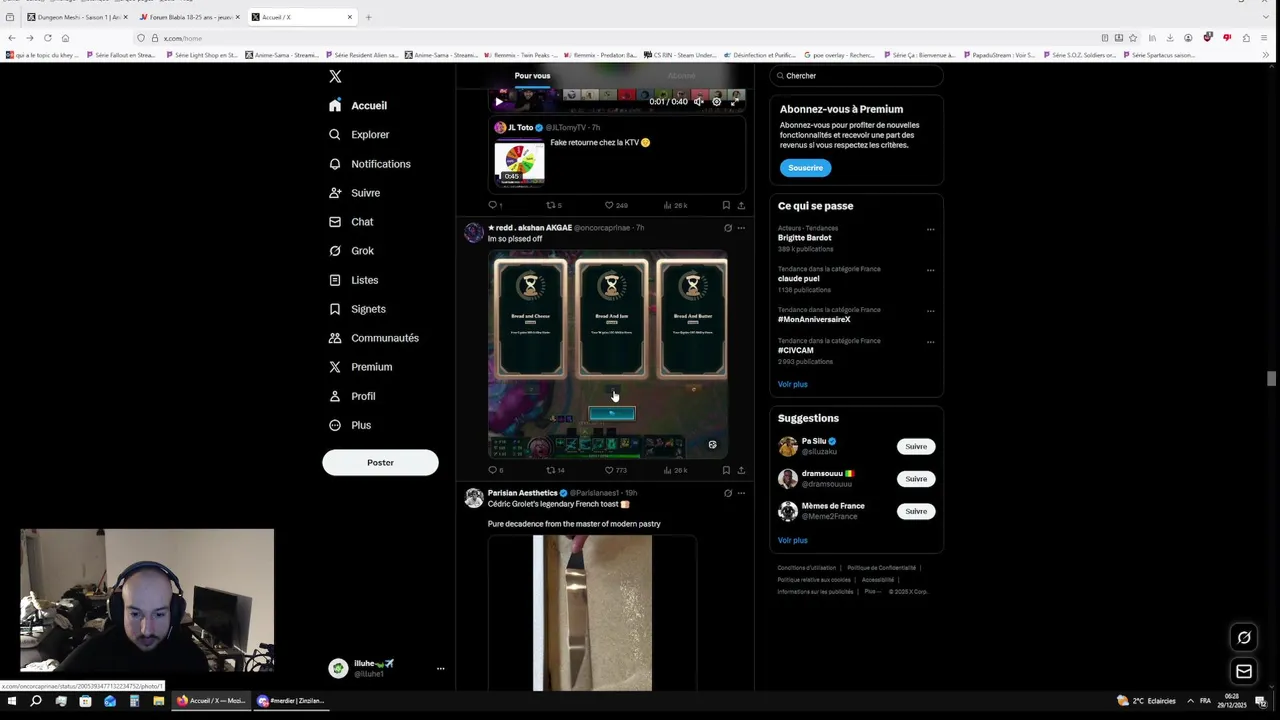Open the JL Toto quoted video thumbnail
The width and height of the screenshot is (1280, 720).
coord(519,162)
